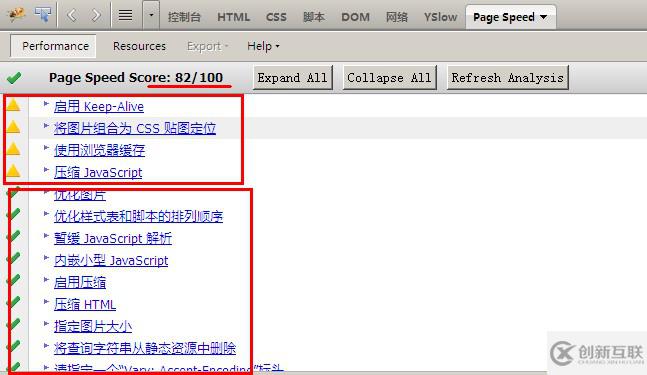The image size is (647, 375).
Task: Go back with the left arrow icon
Action: point(71,16)
